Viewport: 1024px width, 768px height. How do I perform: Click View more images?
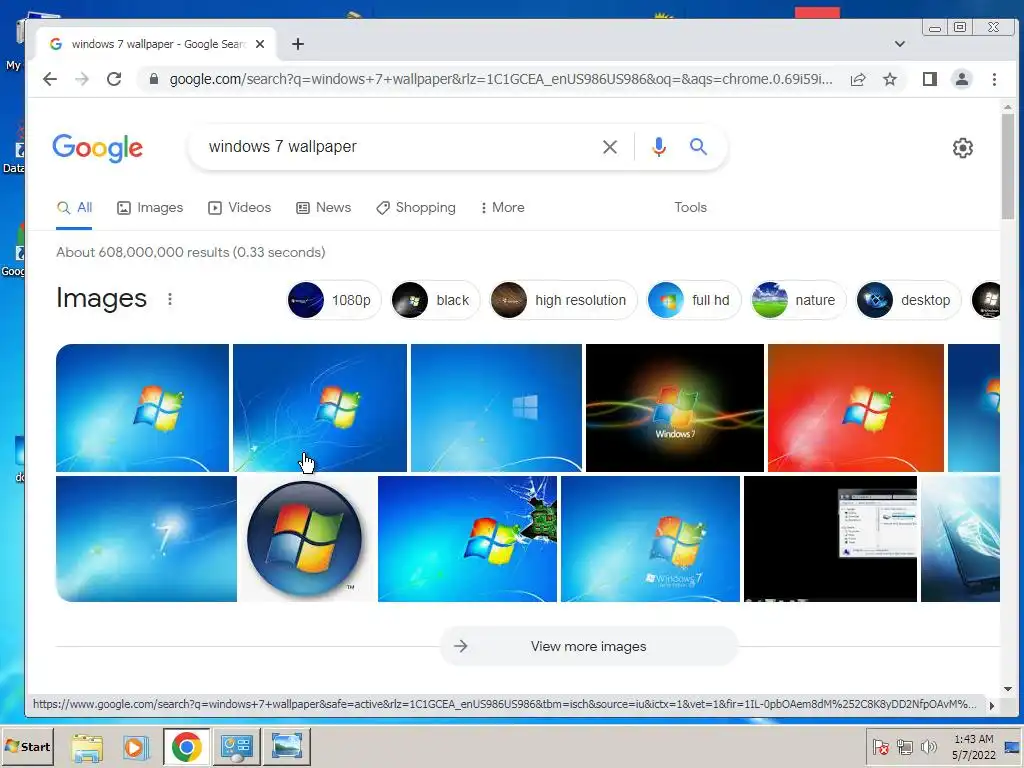point(588,647)
